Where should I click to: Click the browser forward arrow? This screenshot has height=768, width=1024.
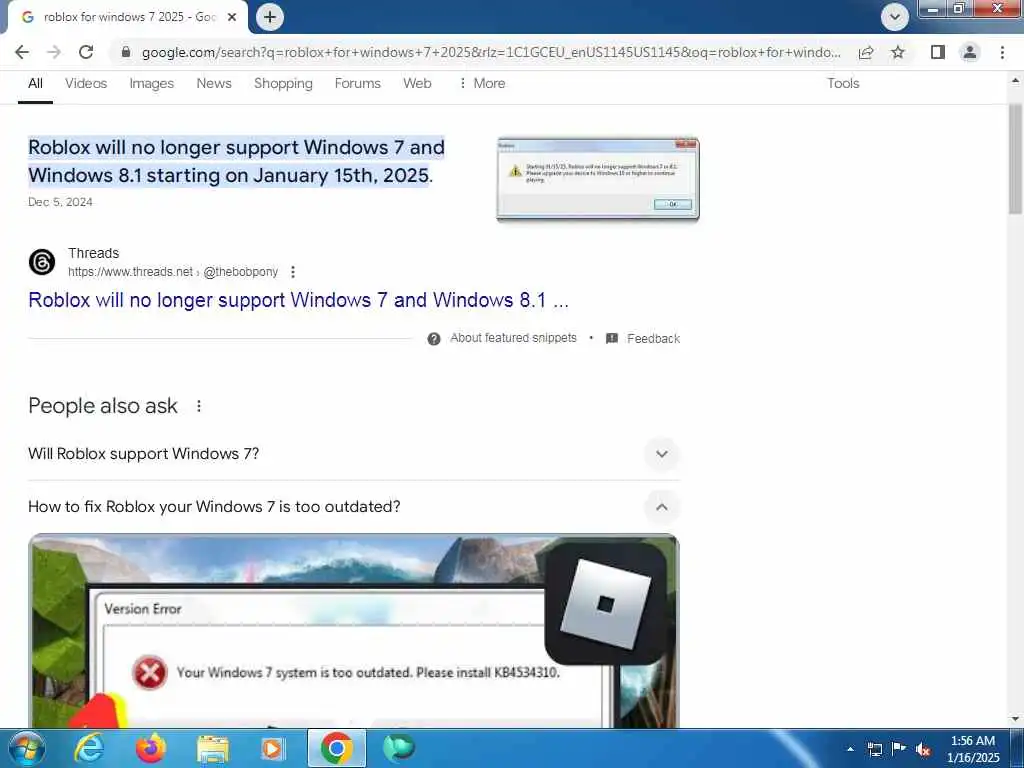[x=54, y=52]
